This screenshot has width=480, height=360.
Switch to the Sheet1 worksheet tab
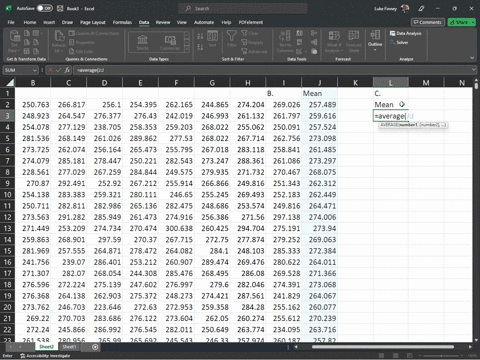pyautogui.click(x=69, y=347)
